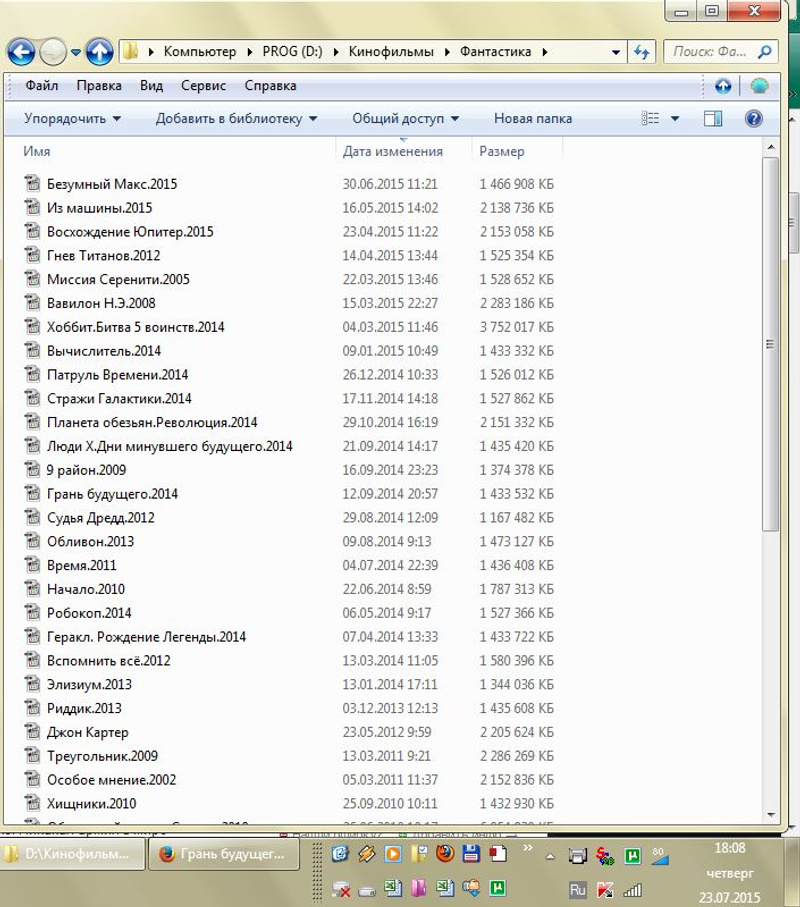This screenshot has height=907, width=800.
Task: Sort by the Имя column header
Action: click(36, 152)
